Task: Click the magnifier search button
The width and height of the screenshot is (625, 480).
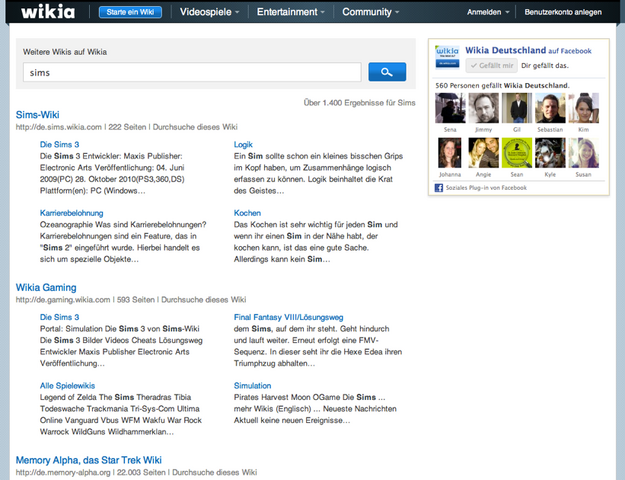Action: (x=387, y=72)
